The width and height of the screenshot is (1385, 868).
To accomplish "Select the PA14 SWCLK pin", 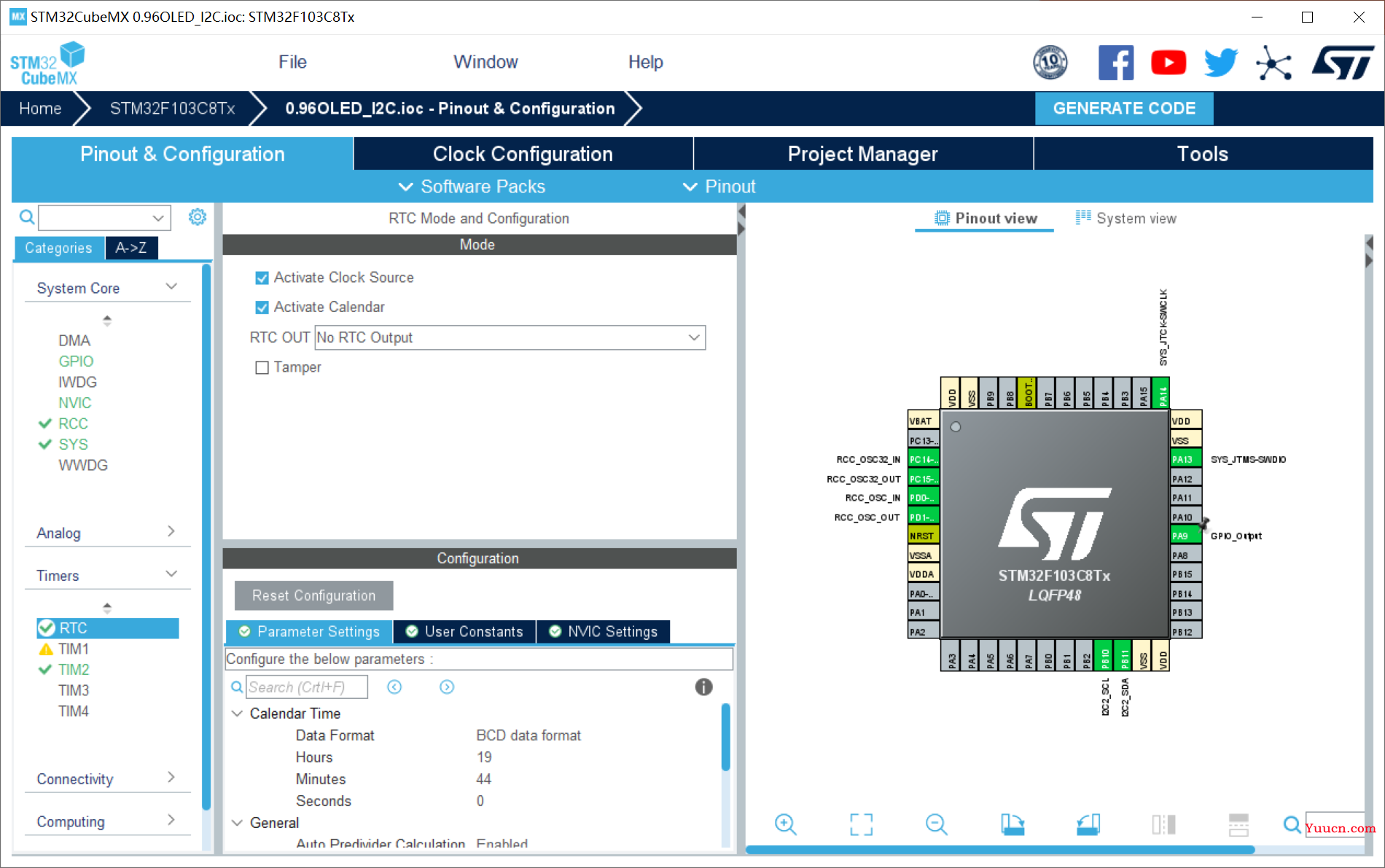I will point(1161,393).
